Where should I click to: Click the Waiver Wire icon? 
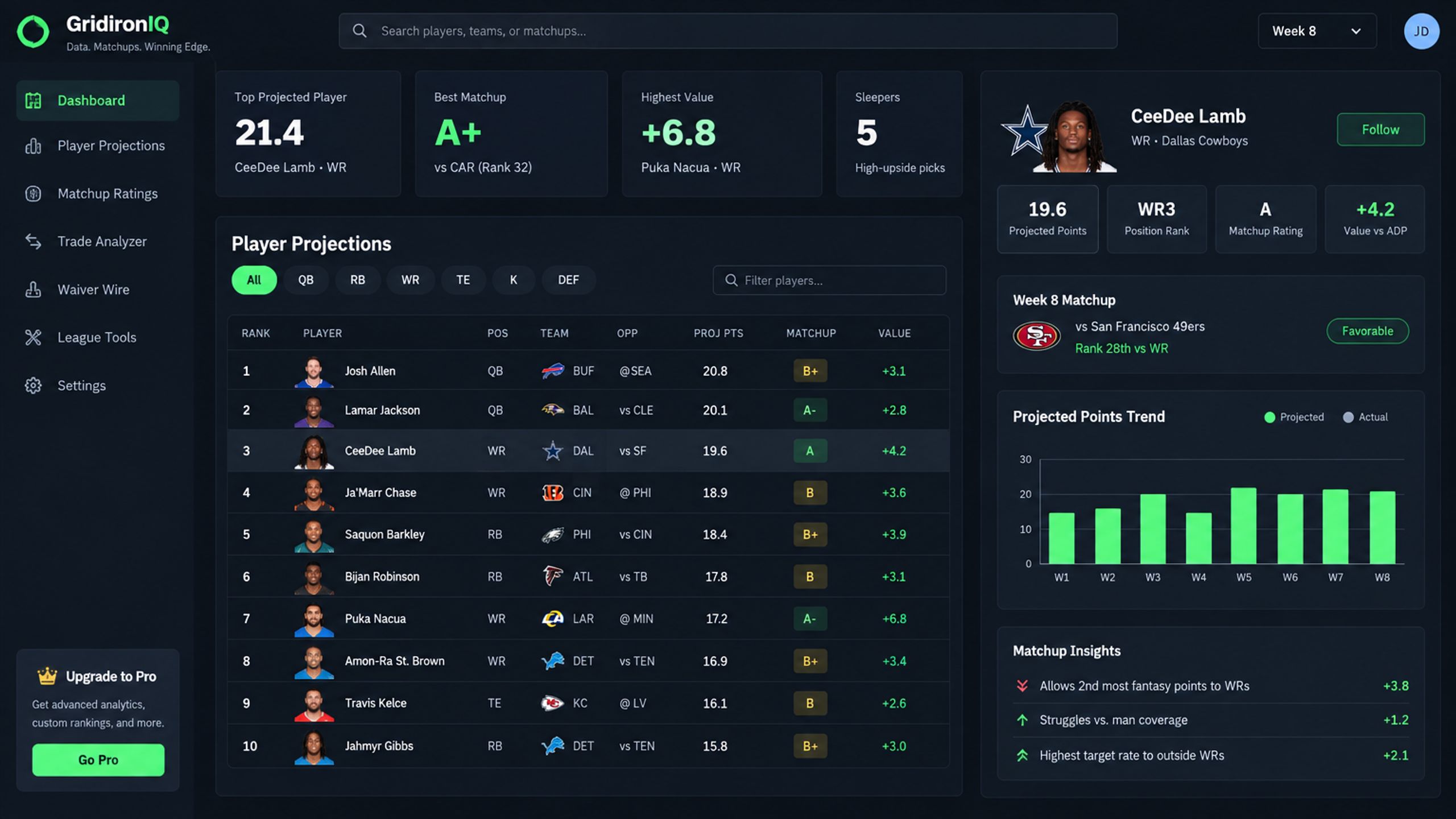33,289
